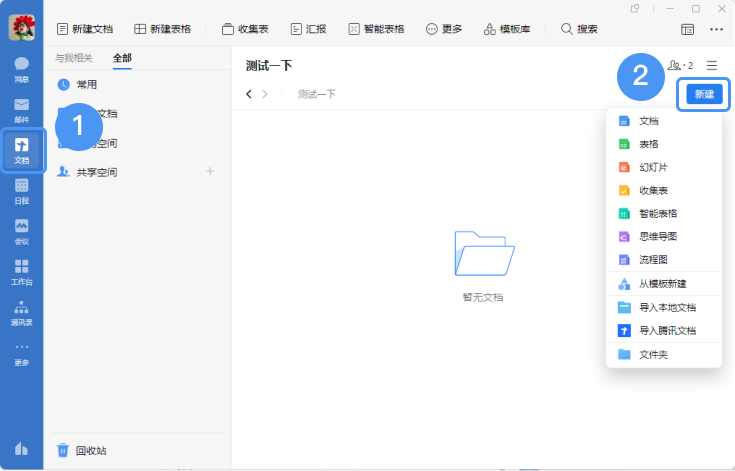Select 导入腾讯文档 in the menu
Viewport: 735px width, 471px height.
tap(664, 331)
